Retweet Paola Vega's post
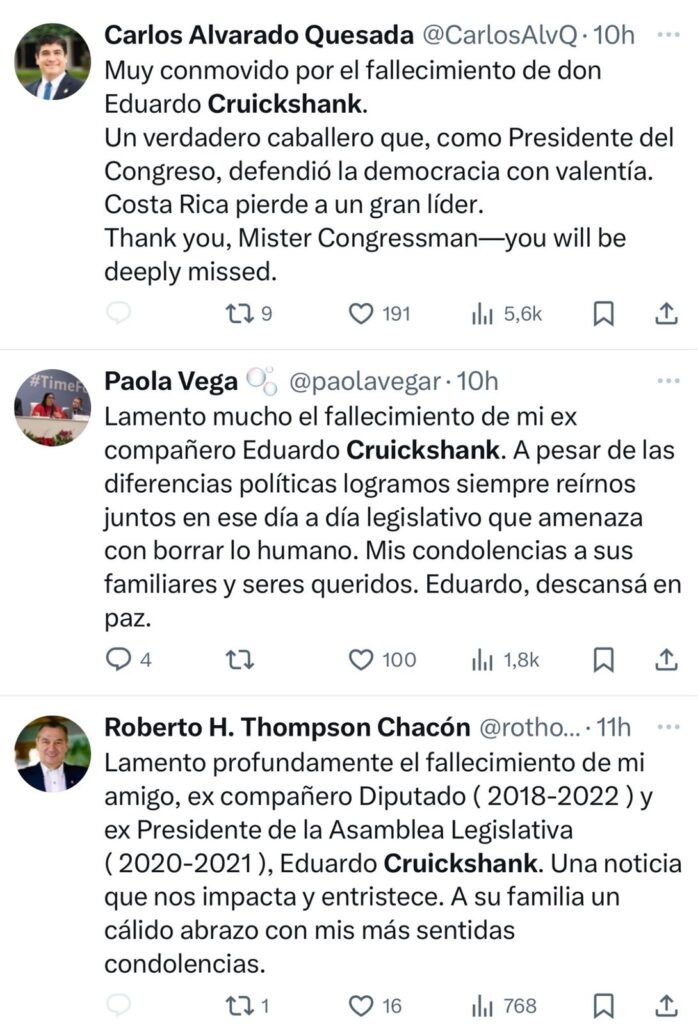 tap(240, 659)
